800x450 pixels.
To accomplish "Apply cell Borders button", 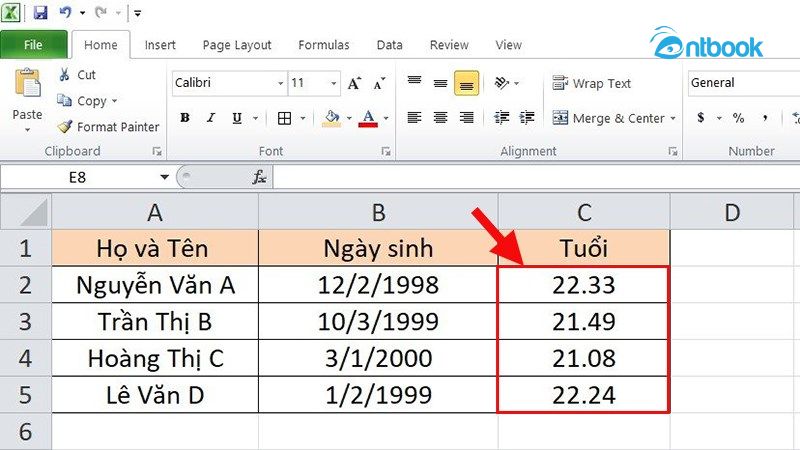I will [x=284, y=118].
